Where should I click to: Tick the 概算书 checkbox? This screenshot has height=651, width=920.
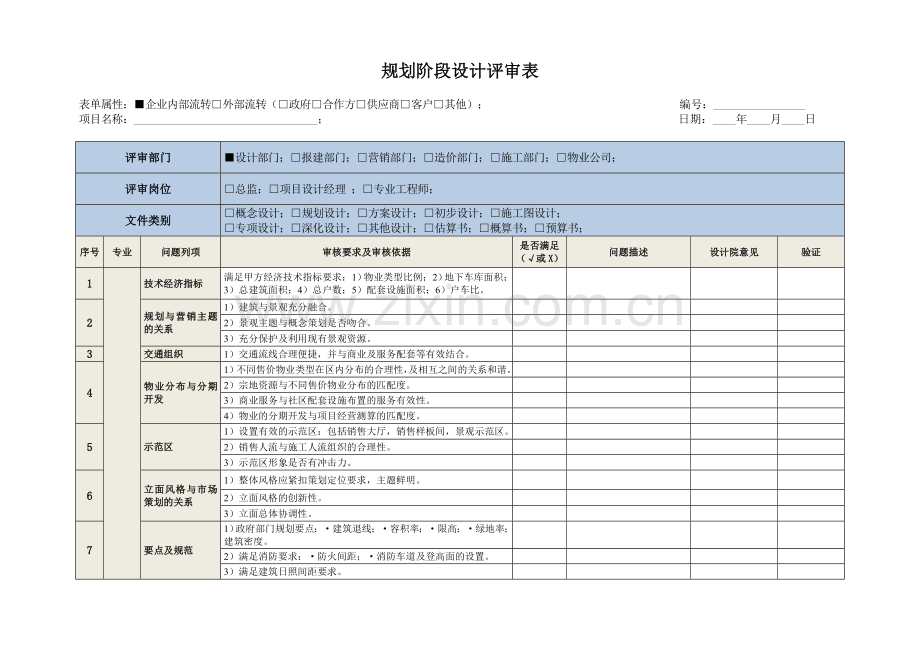pyautogui.click(x=484, y=228)
